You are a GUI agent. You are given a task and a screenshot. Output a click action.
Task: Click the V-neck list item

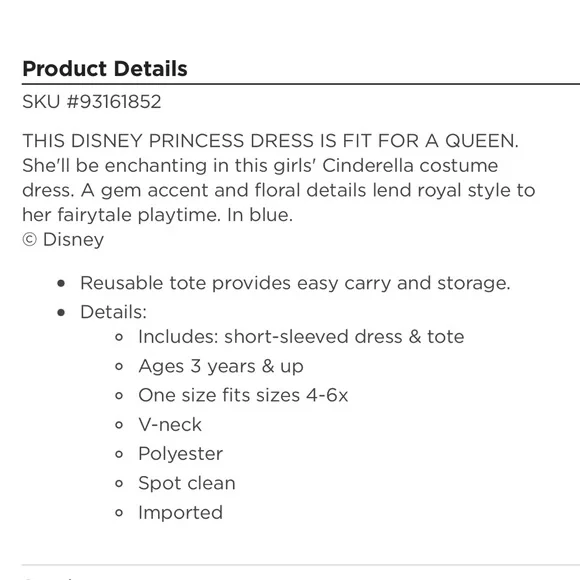point(170,425)
